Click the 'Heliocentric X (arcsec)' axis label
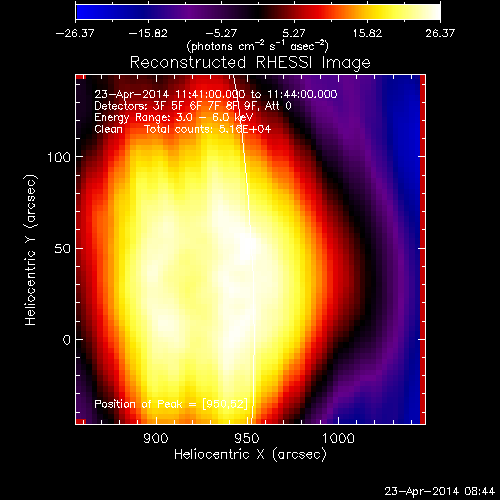The height and width of the screenshot is (500, 500). coord(250,455)
